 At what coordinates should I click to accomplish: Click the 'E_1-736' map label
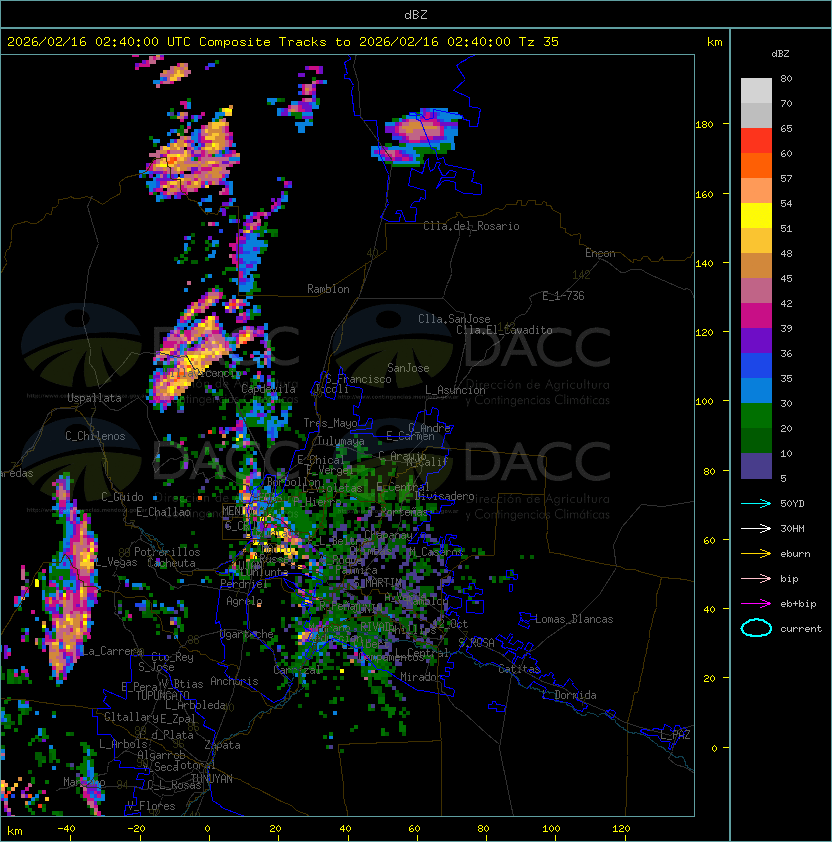tap(563, 296)
